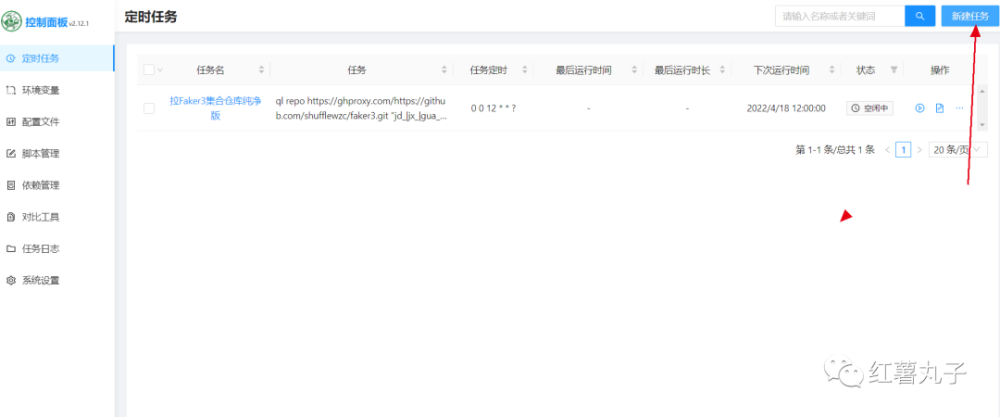The image size is (1000, 417).
Task: Open the 20 条/页 page size dropdown
Action: point(958,150)
